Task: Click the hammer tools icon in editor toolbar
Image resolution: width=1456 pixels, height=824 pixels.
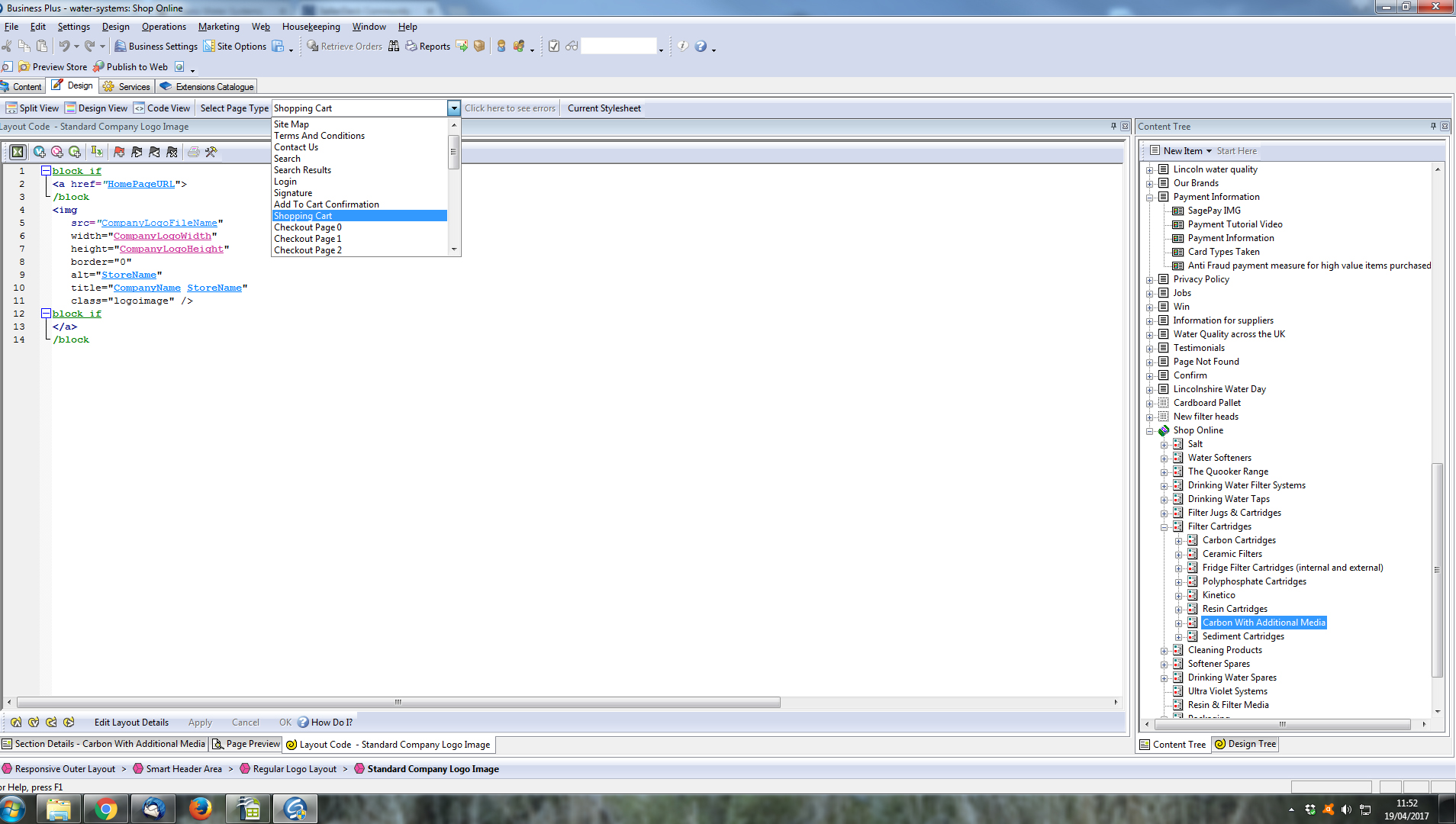Action: [x=211, y=153]
